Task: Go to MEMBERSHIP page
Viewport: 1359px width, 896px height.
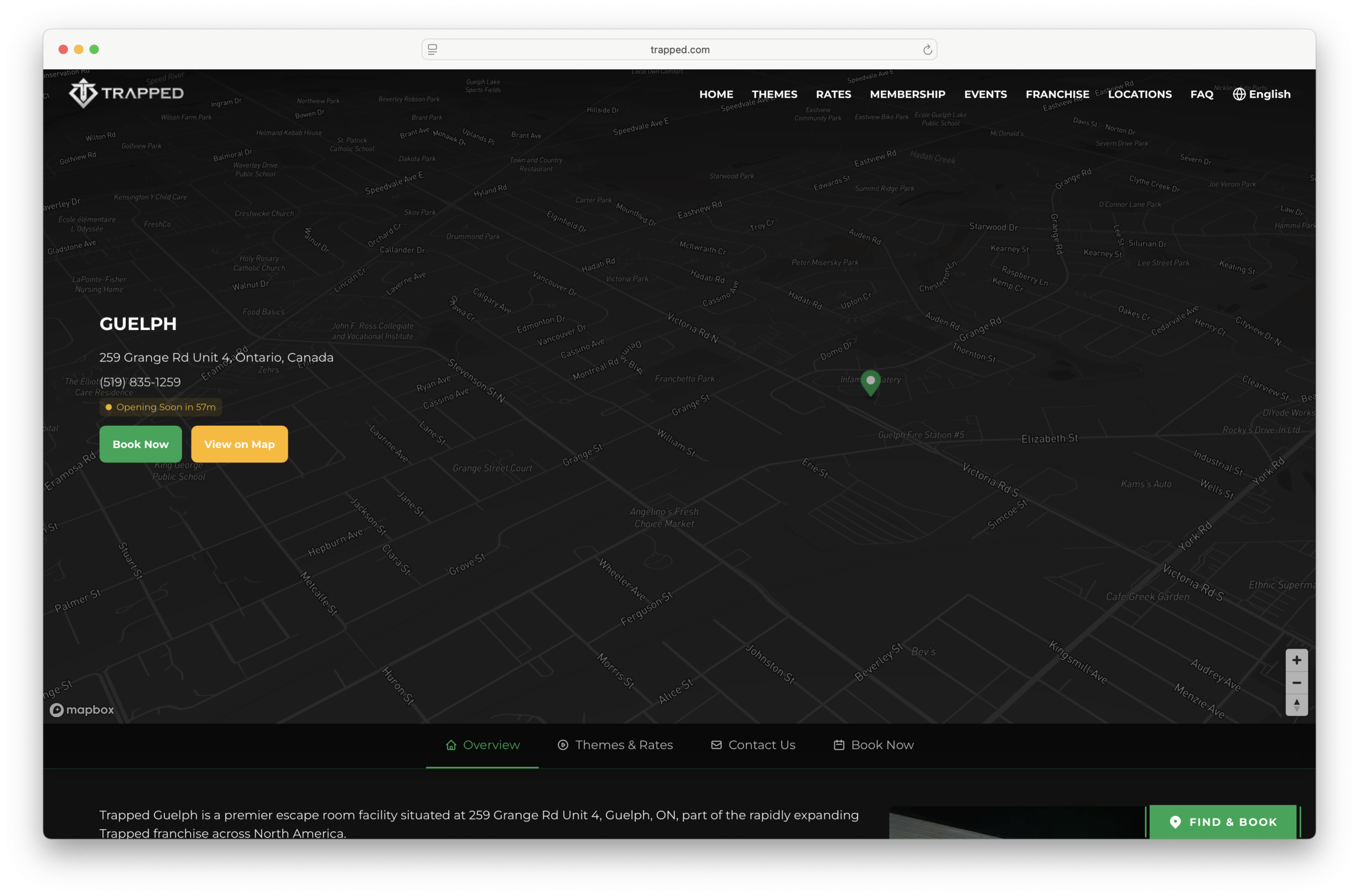Action: click(907, 94)
